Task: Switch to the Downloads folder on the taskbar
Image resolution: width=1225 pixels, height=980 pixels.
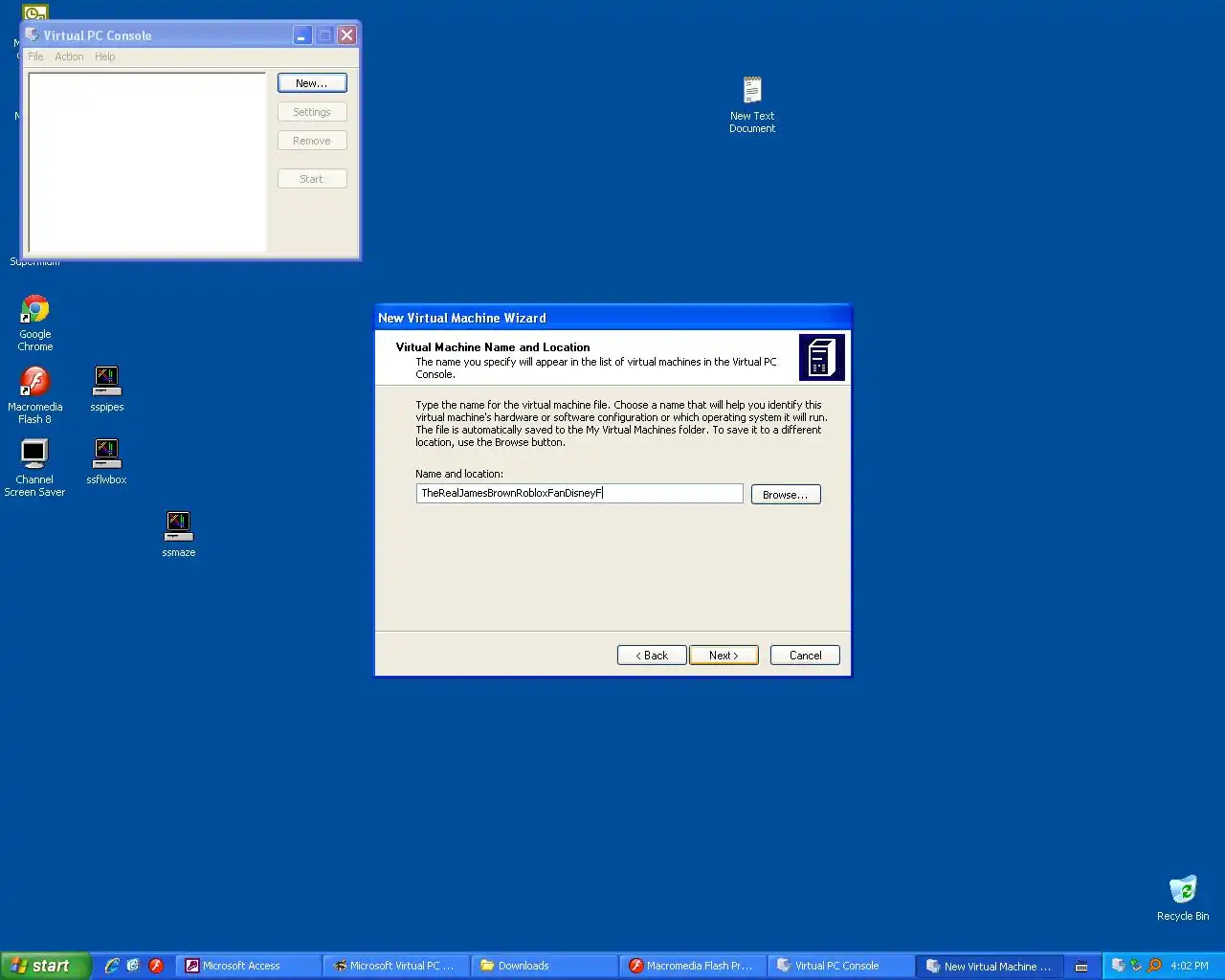Action: (546, 966)
